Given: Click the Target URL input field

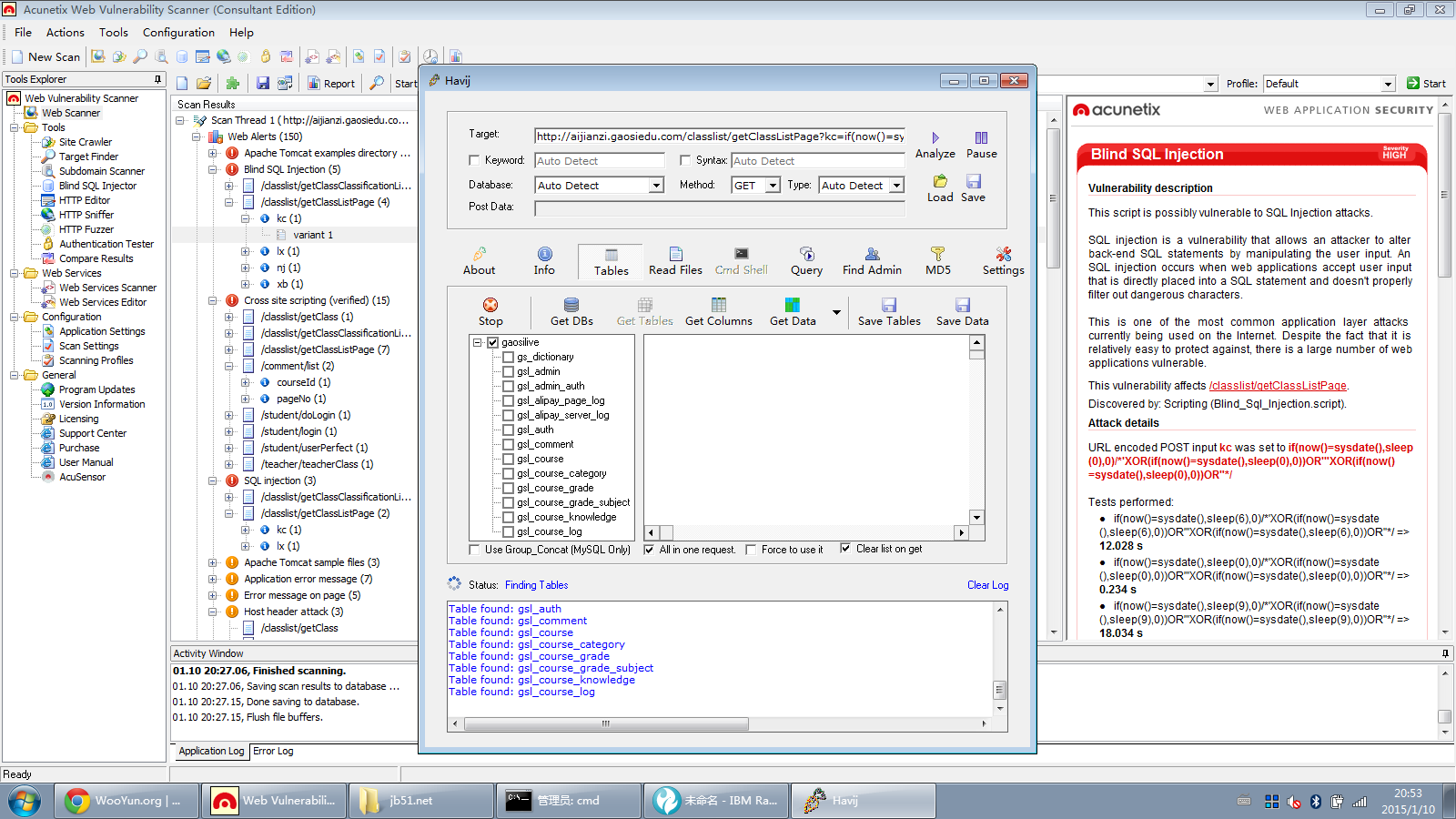Looking at the screenshot, I should coord(720,136).
